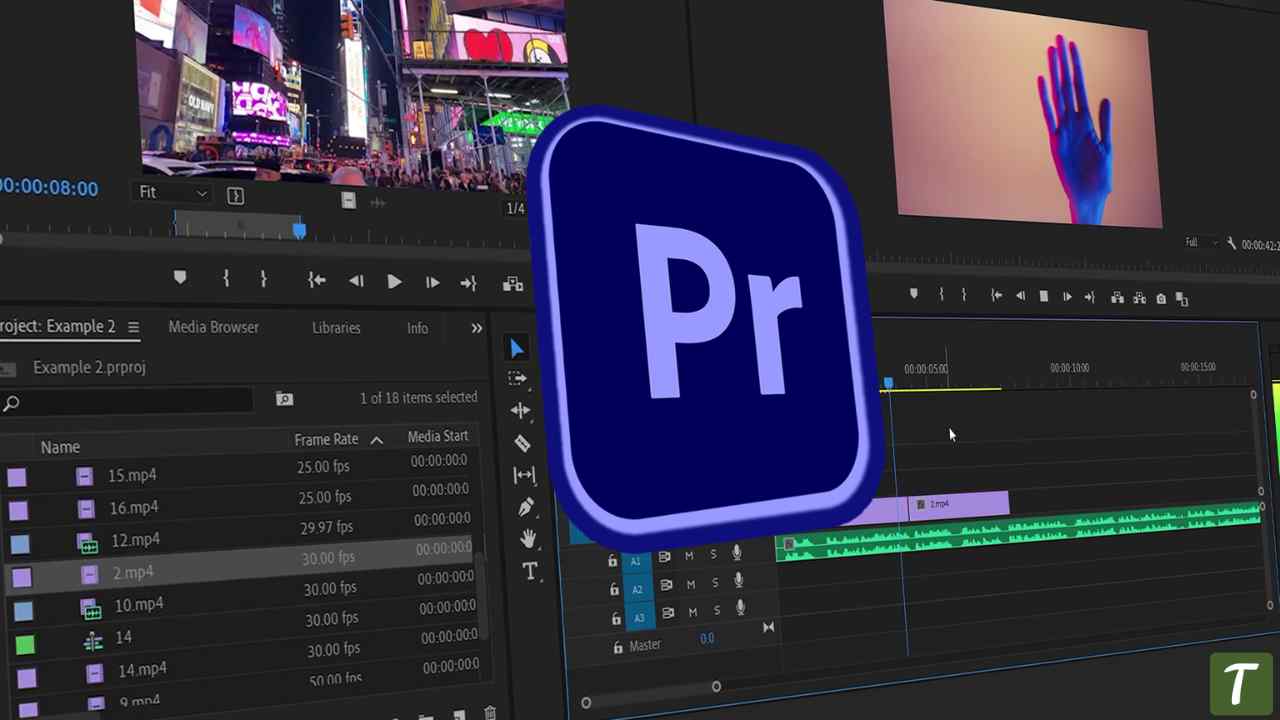
Task: Open Comparison View in Program monitor
Action: pyautogui.click(x=1182, y=299)
